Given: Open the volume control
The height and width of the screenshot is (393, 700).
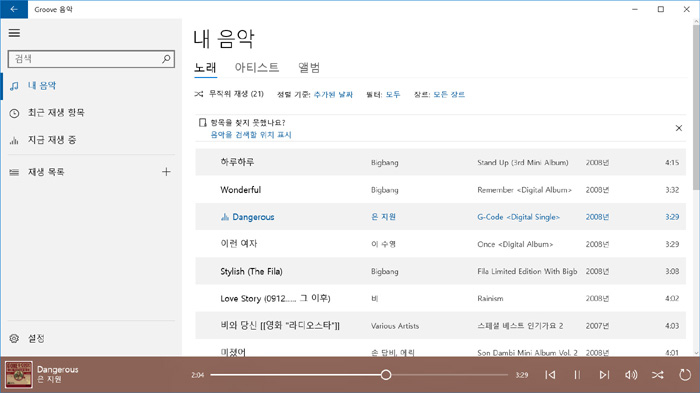Looking at the screenshot, I should [631, 375].
